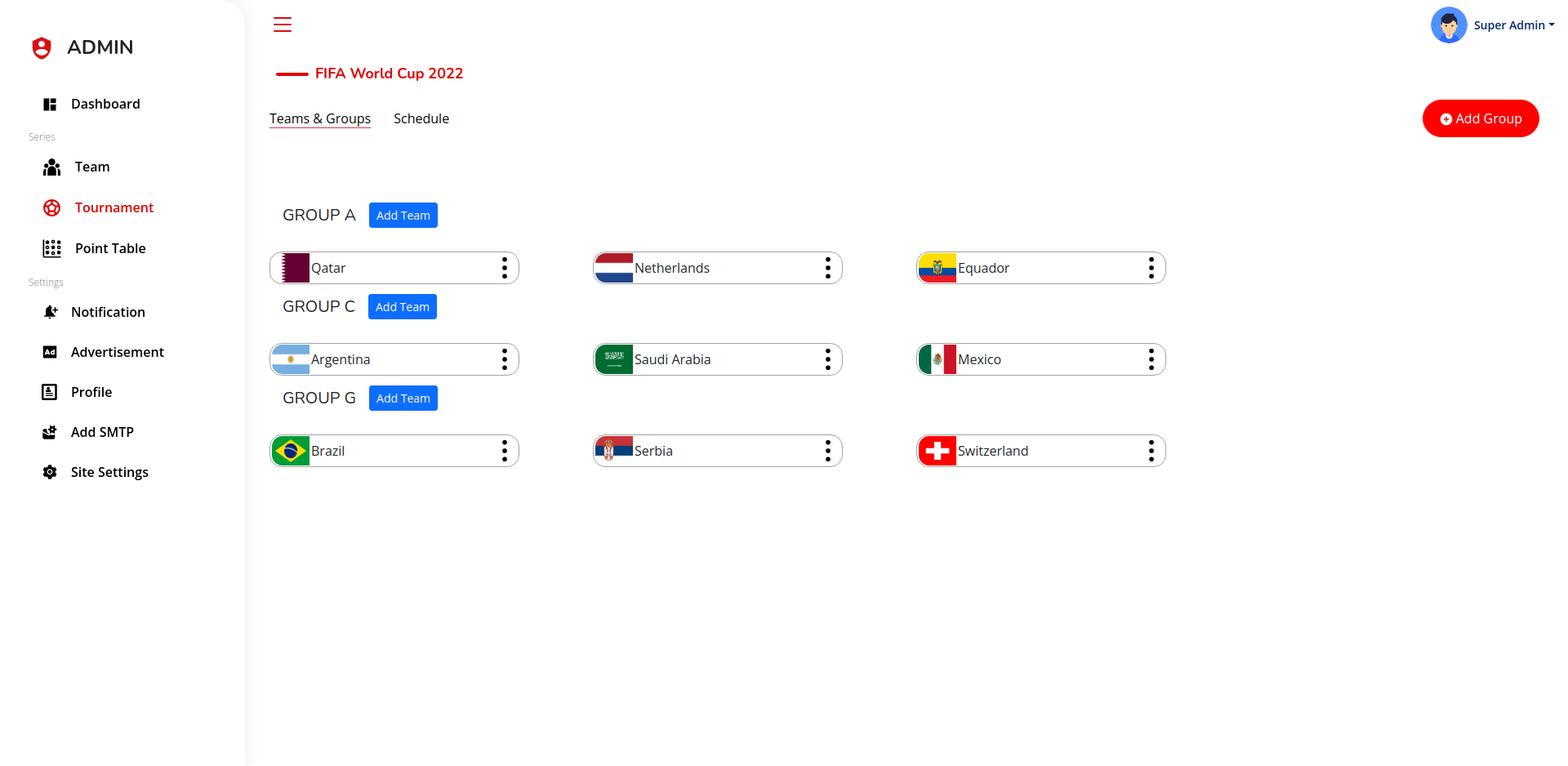1568x766 pixels.
Task: Open the Dashboard icon in sidebar
Action: point(50,105)
